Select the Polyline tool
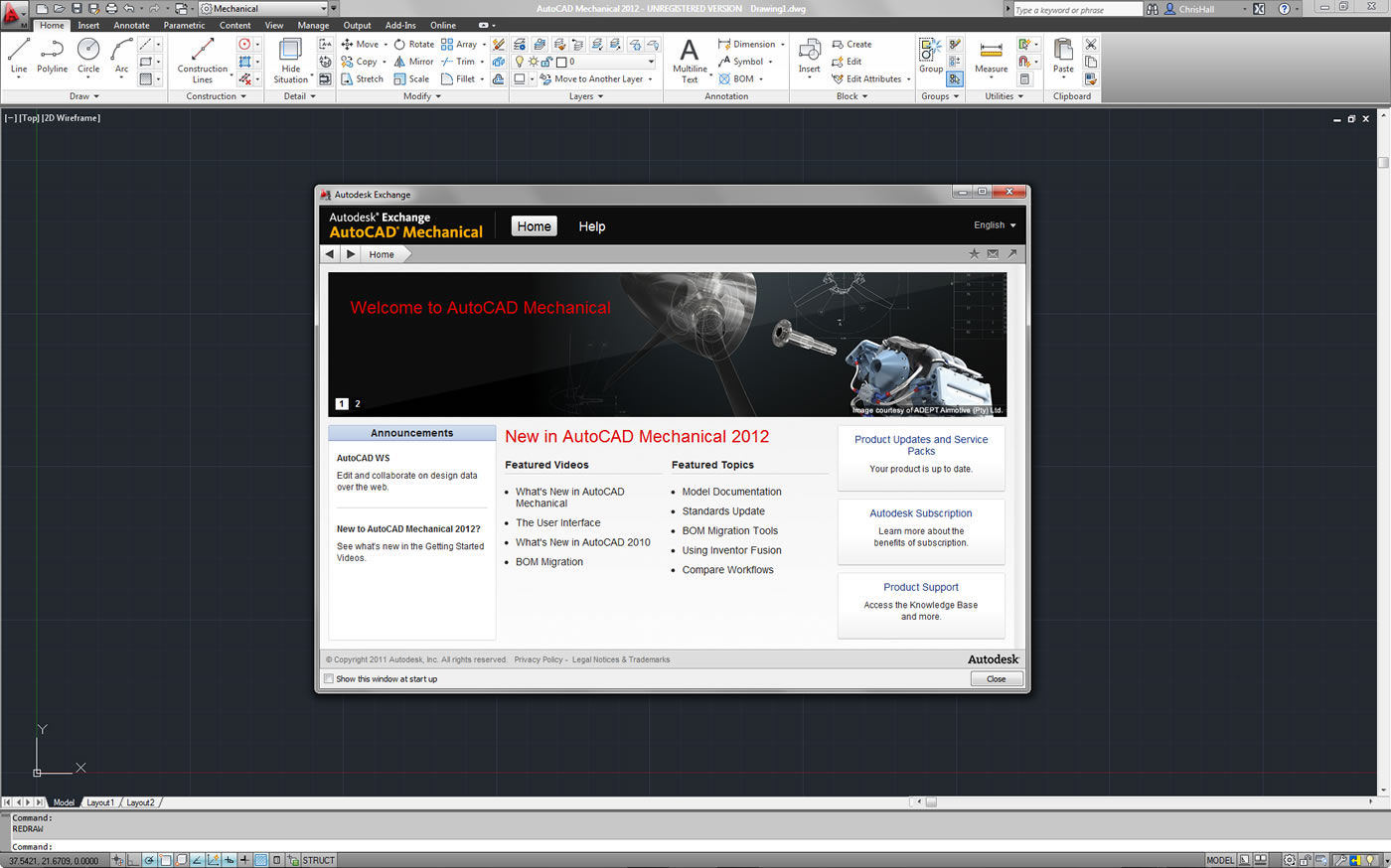1391x868 pixels. [53, 56]
